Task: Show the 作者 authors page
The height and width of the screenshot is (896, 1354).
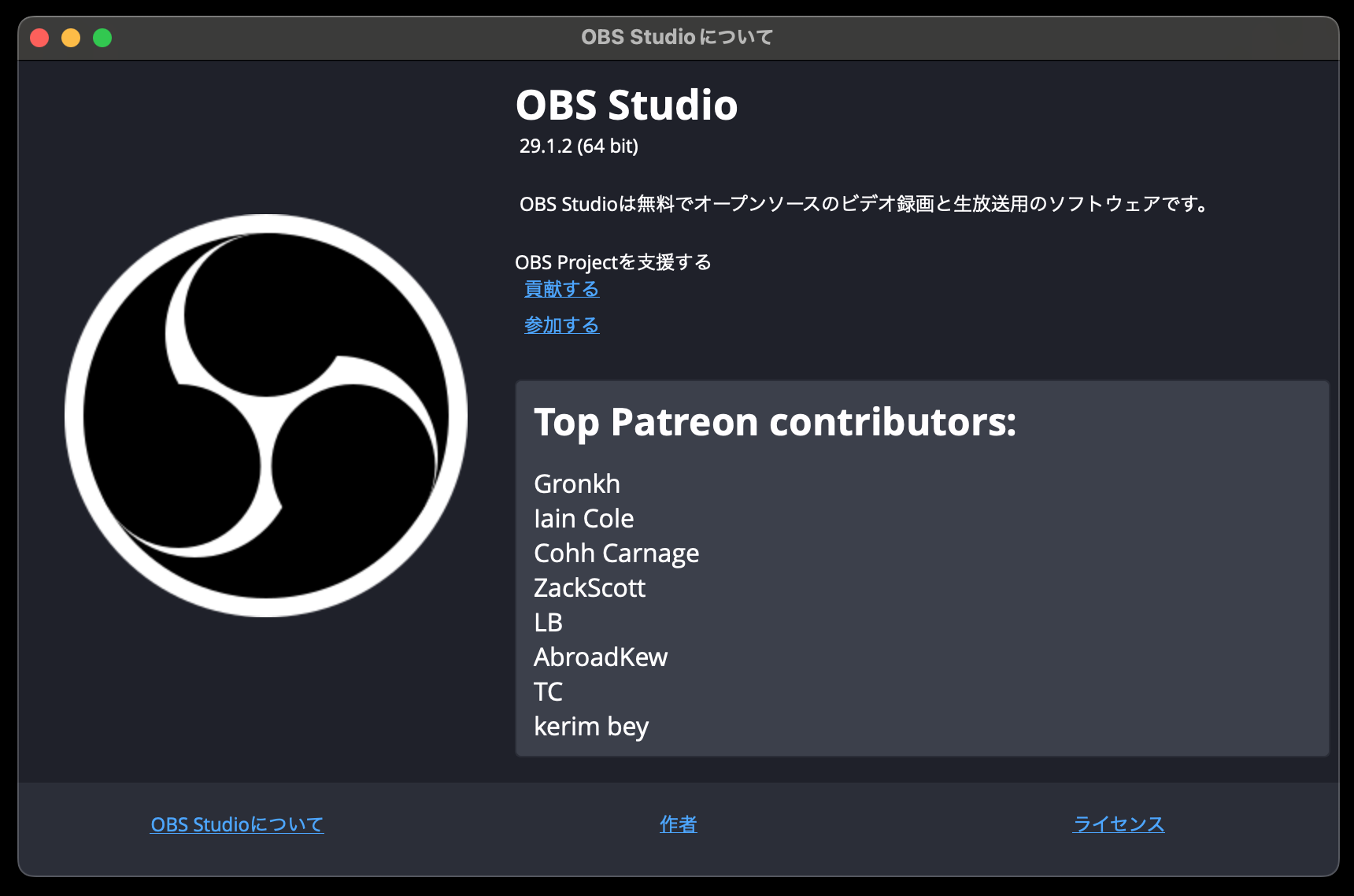Action: [x=678, y=824]
